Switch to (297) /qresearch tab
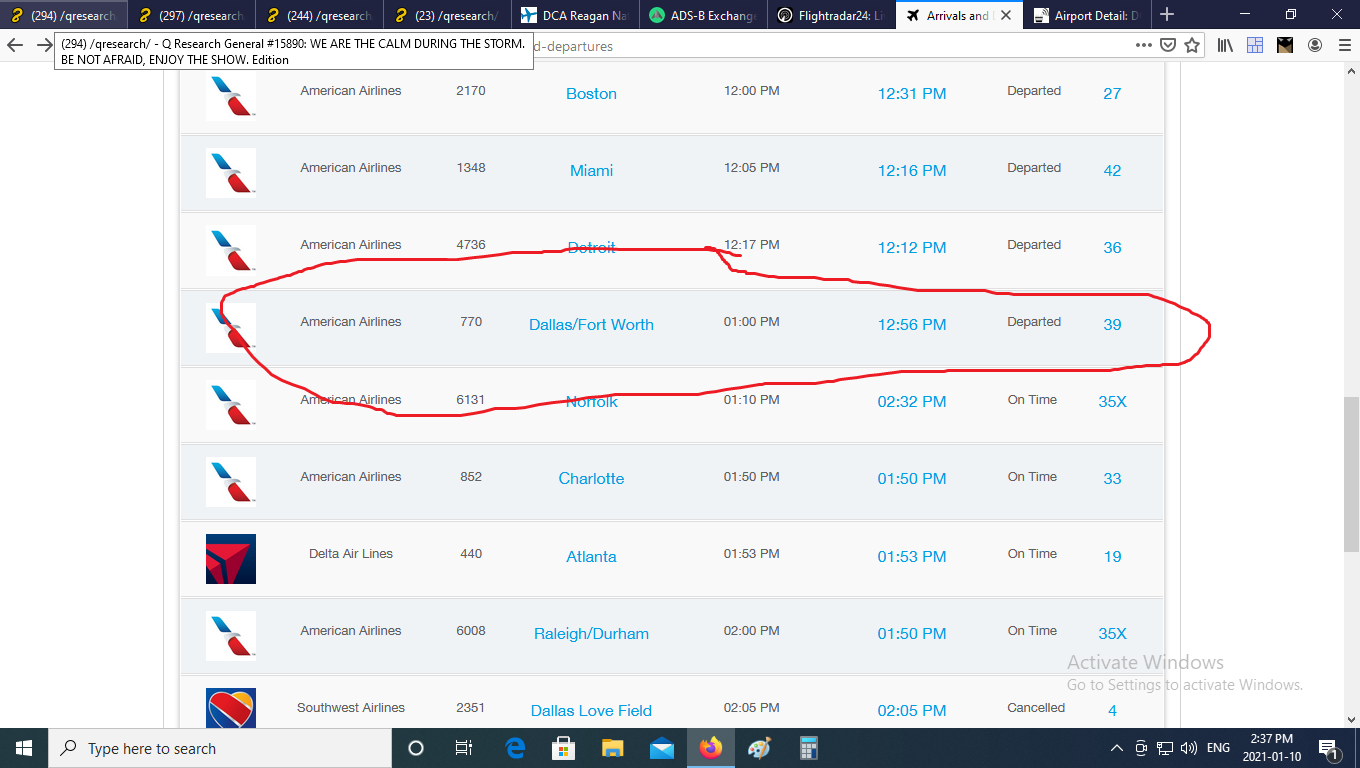 pos(192,15)
